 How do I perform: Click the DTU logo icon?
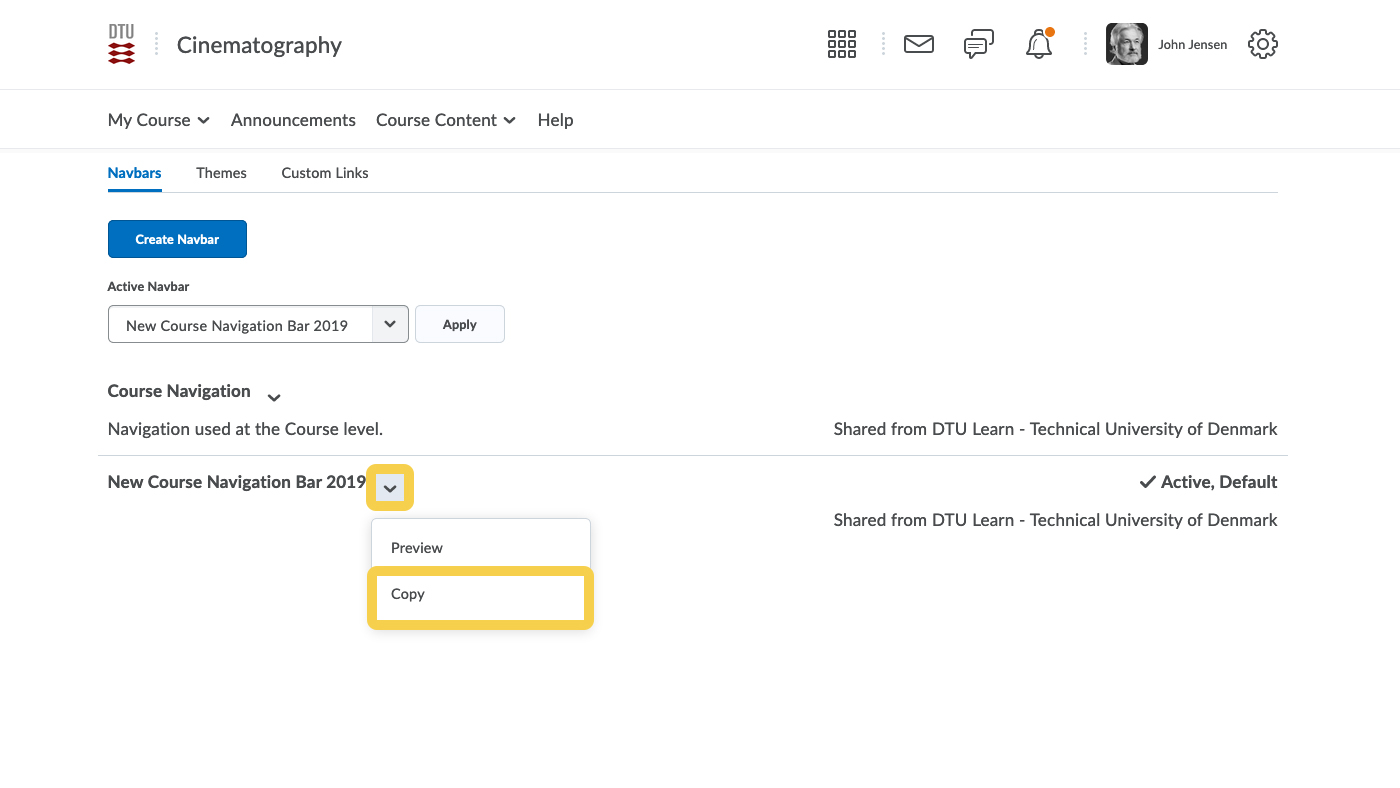(121, 45)
